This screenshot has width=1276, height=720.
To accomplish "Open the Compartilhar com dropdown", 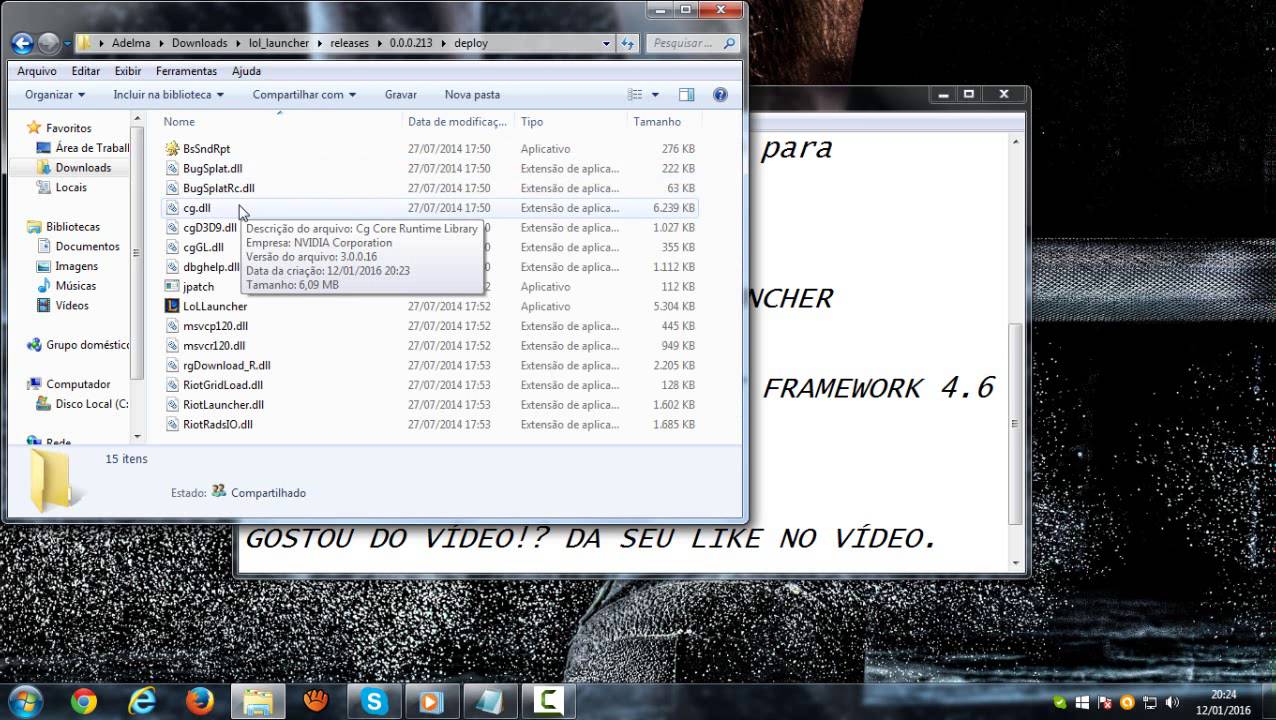I will tap(302, 94).
